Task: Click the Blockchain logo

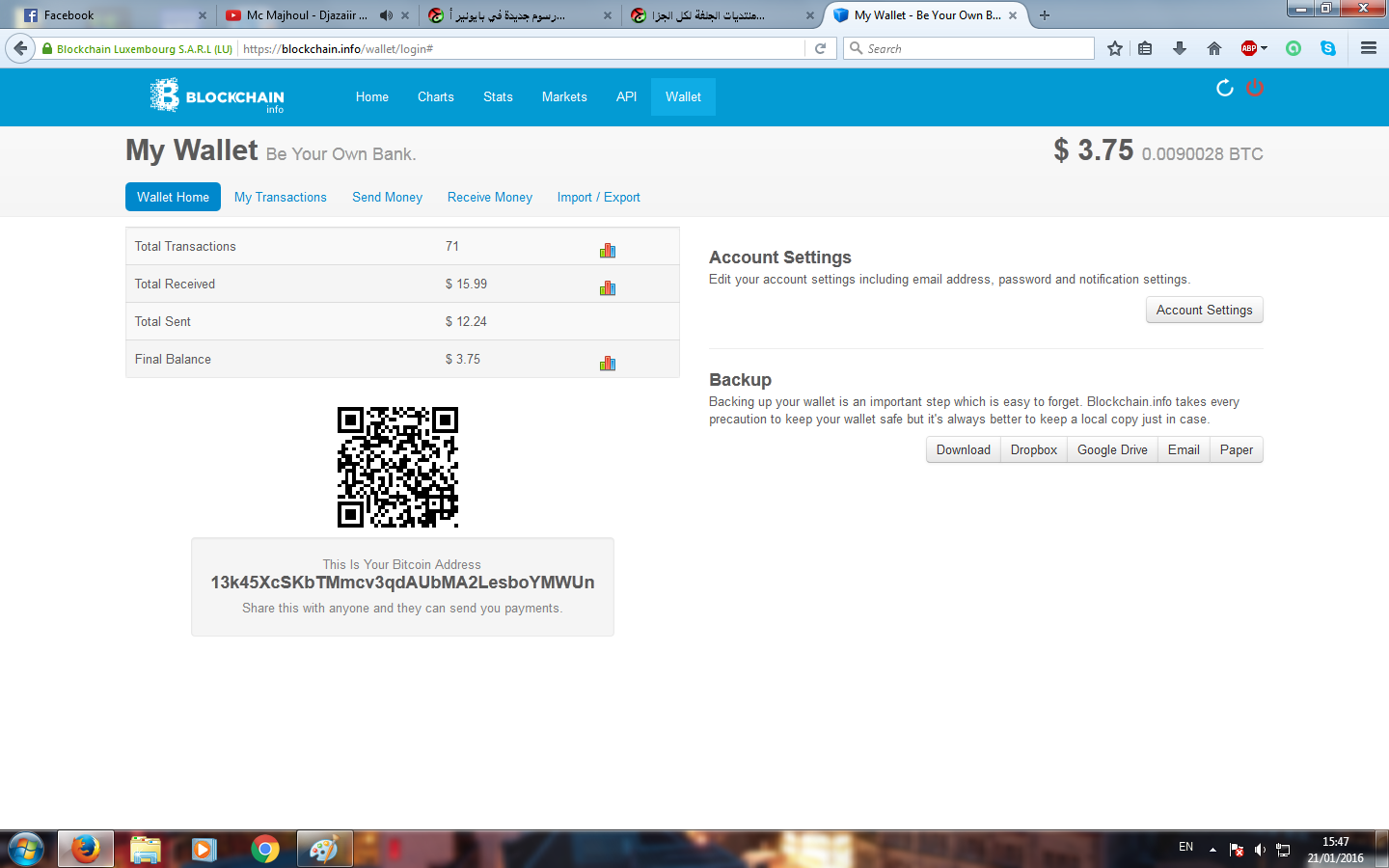Action: 217,96
